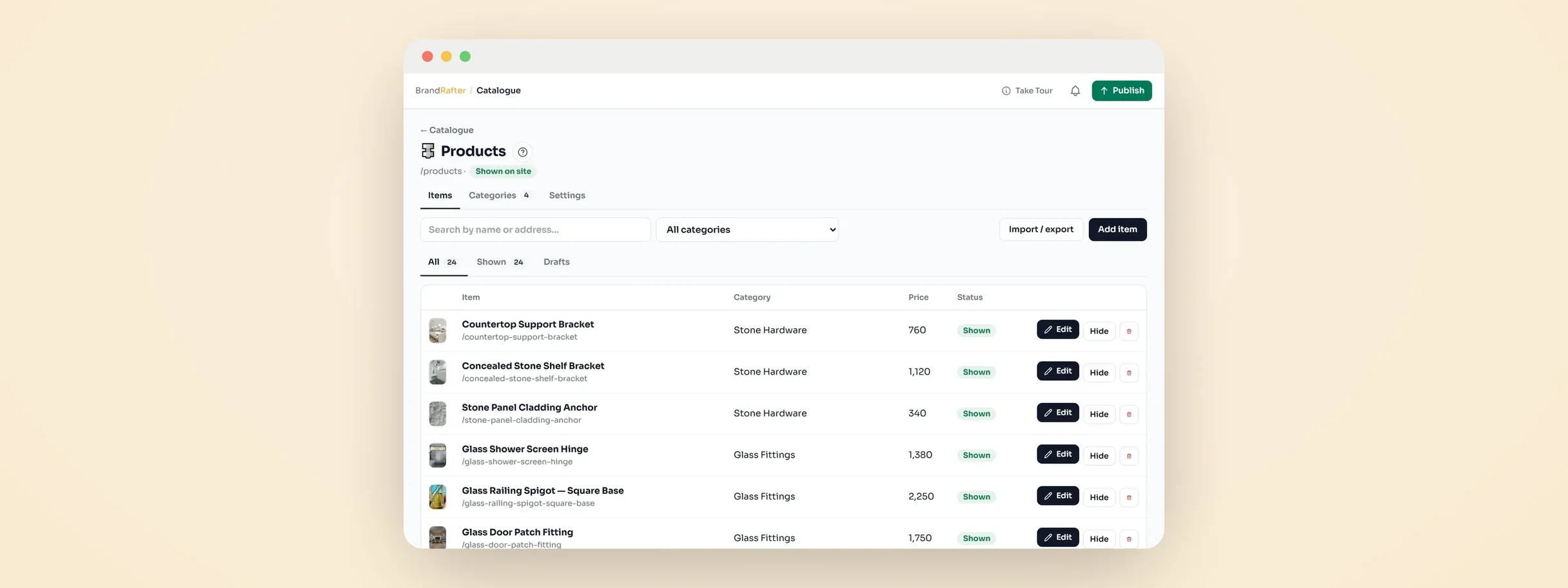This screenshot has width=1568, height=588.
Task: Hide Glass Railing Spigot — Square Base
Action: pos(1099,498)
